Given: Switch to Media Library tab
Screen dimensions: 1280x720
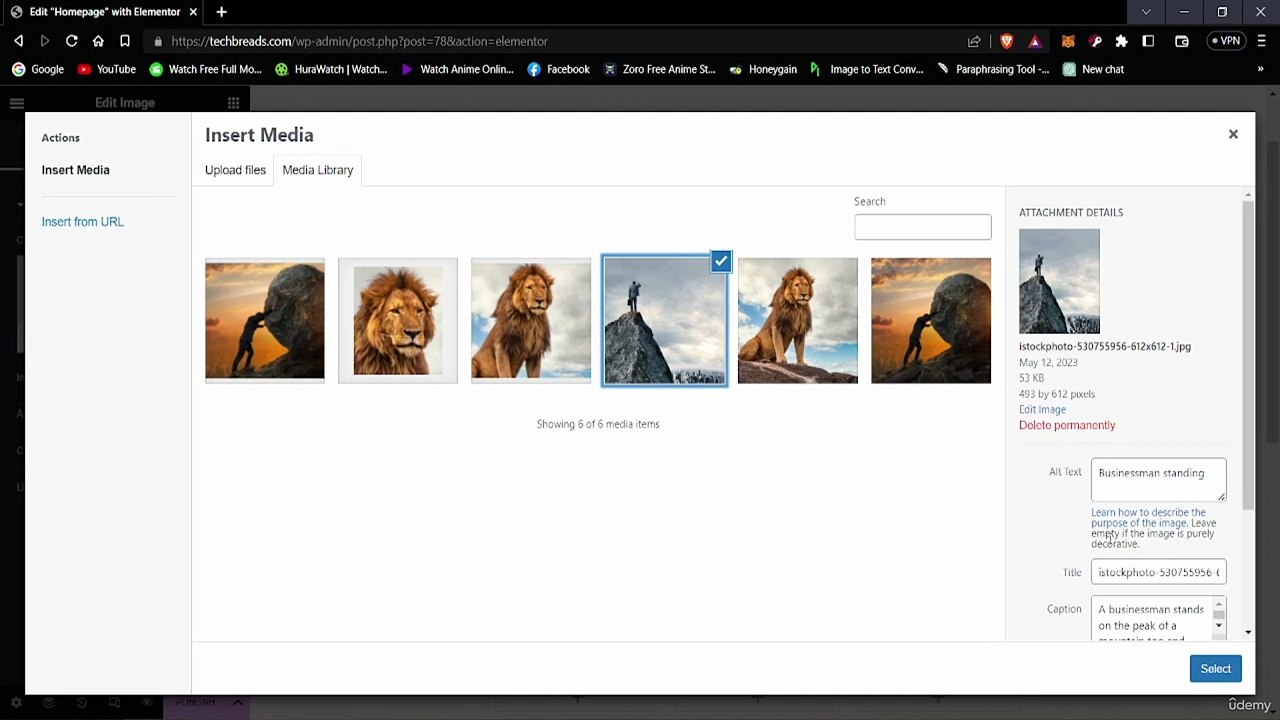Looking at the screenshot, I should (x=317, y=170).
